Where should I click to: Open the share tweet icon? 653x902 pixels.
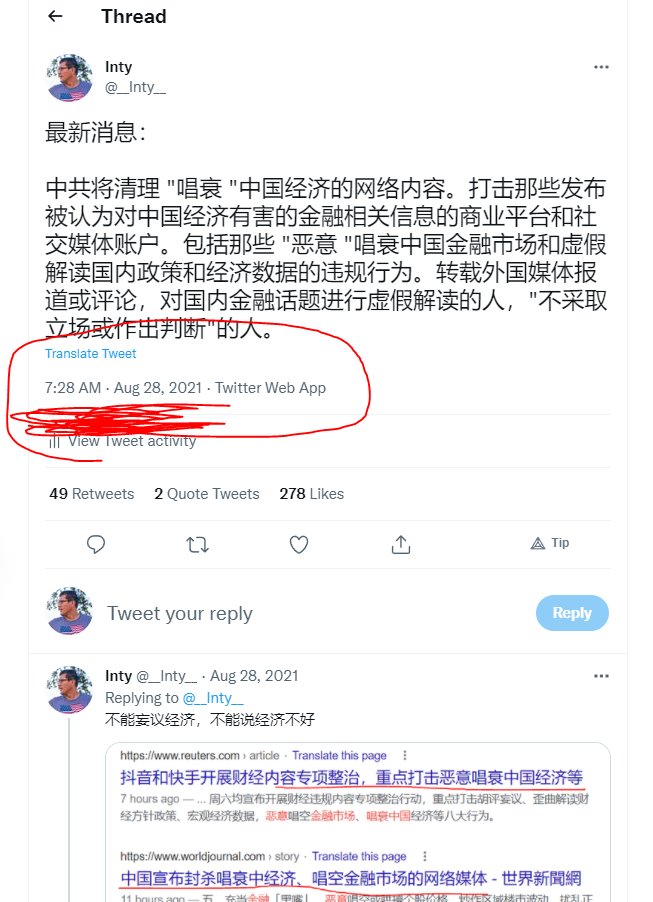click(400, 544)
